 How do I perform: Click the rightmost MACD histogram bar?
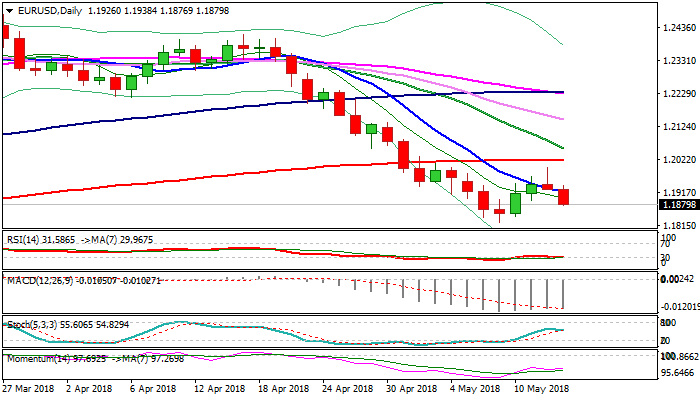(x=564, y=293)
